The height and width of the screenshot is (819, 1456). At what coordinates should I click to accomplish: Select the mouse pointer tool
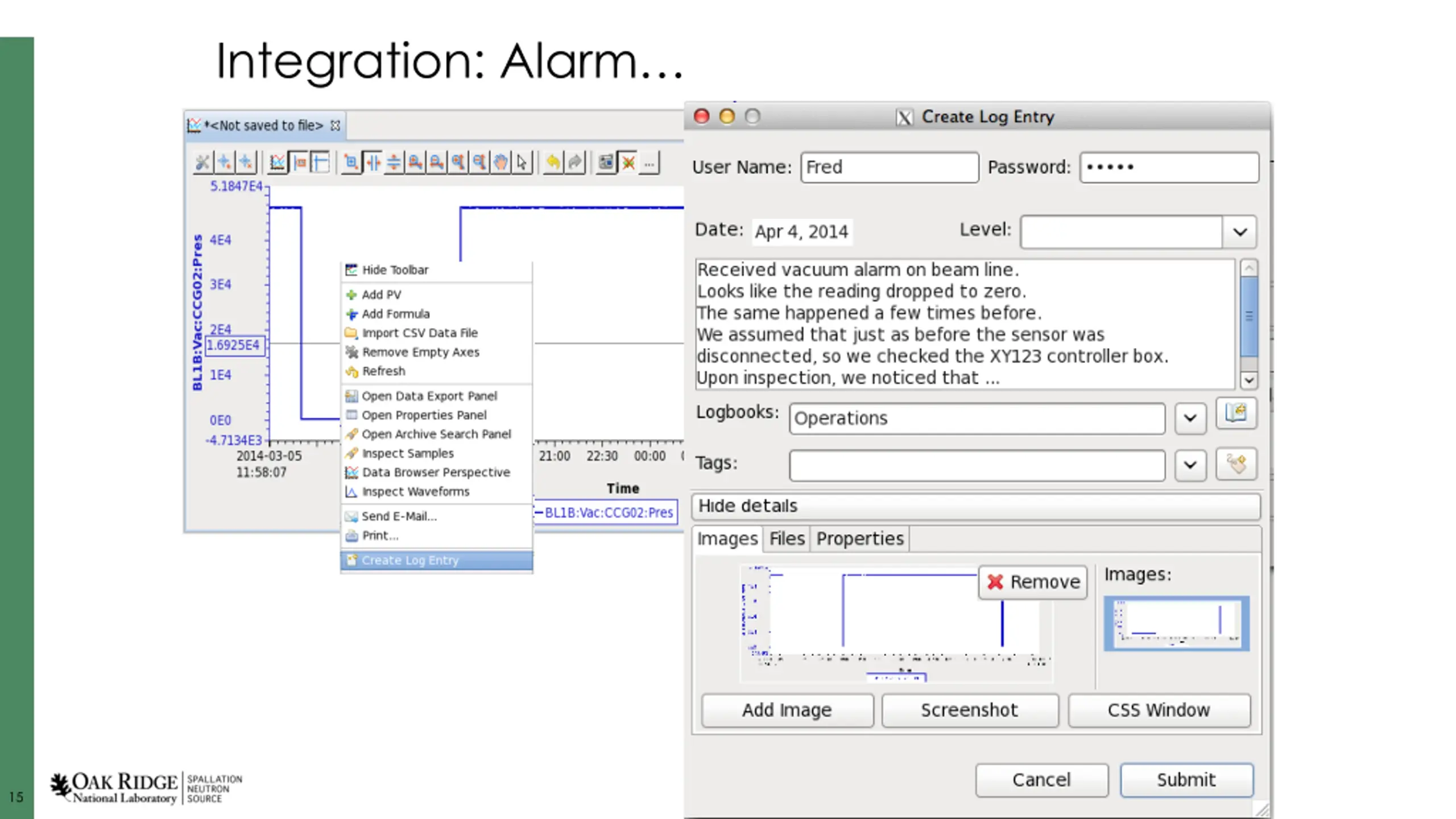coord(522,163)
